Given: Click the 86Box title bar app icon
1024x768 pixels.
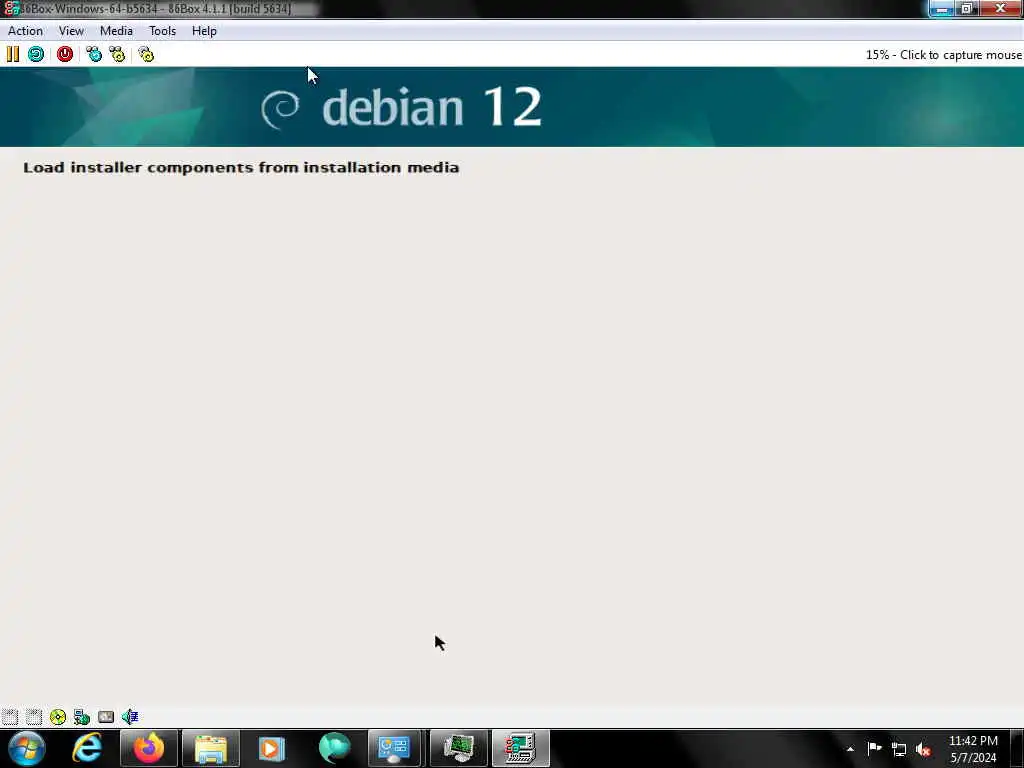Looking at the screenshot, I should (x=11, y=8).
